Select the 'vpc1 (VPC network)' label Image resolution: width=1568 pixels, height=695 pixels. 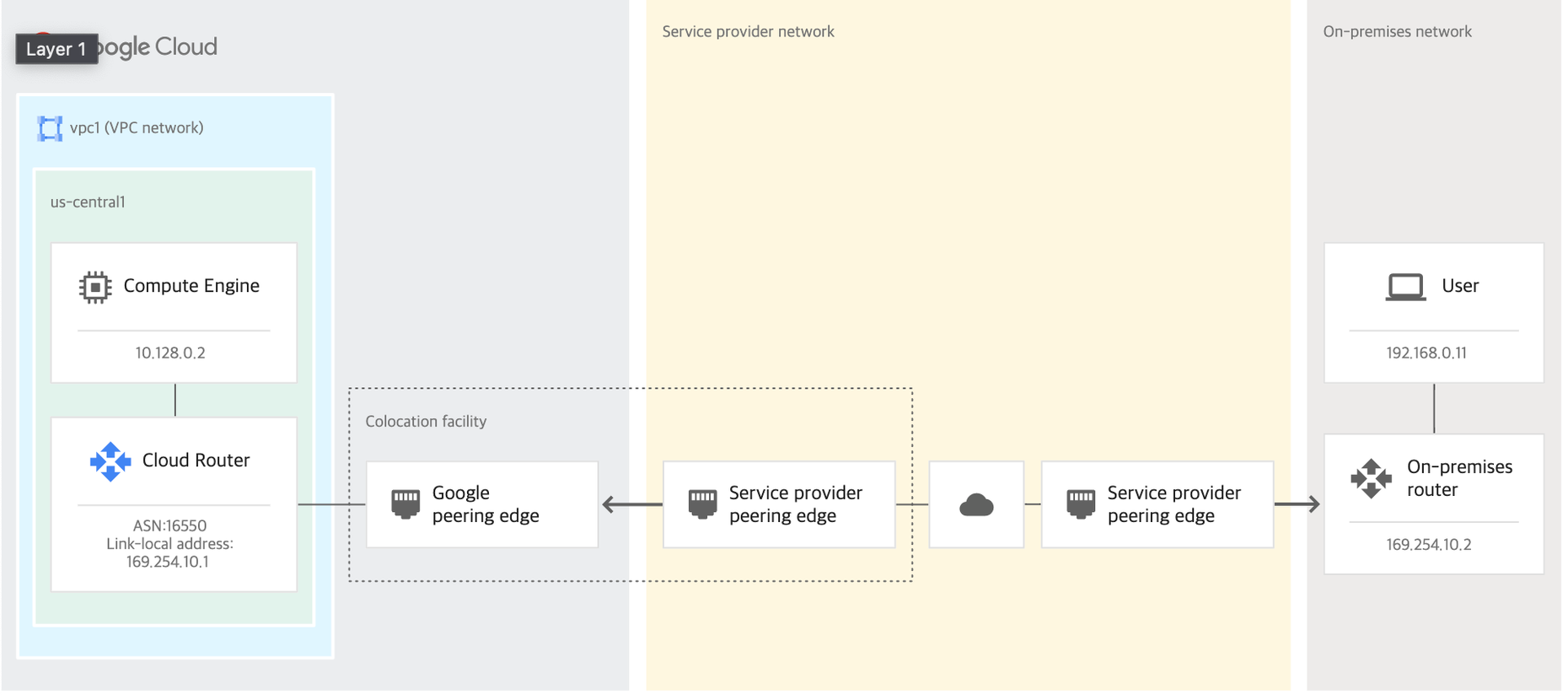(x=137, y=128)
